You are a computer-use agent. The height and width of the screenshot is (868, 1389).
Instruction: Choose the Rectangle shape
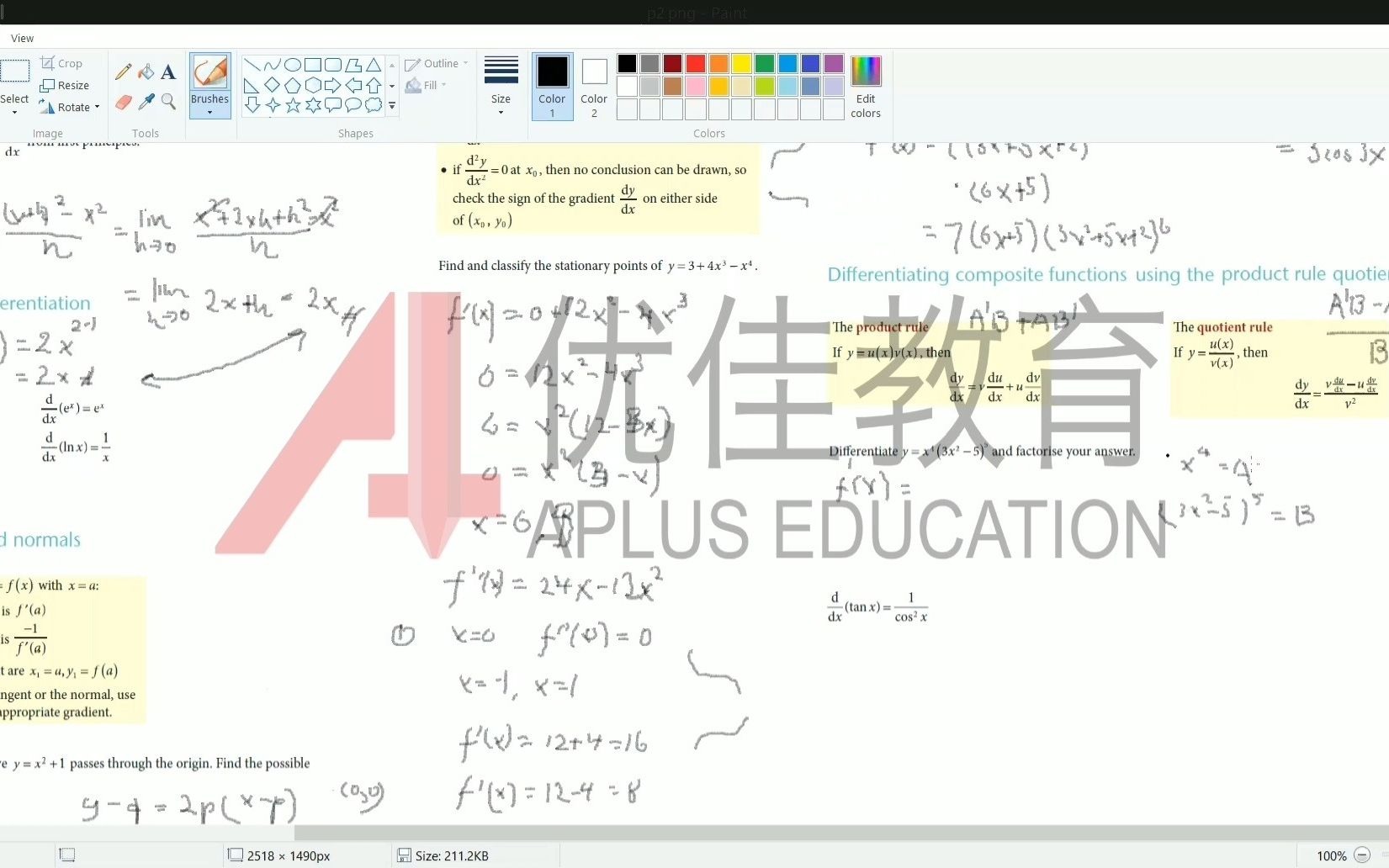(313, 65)
